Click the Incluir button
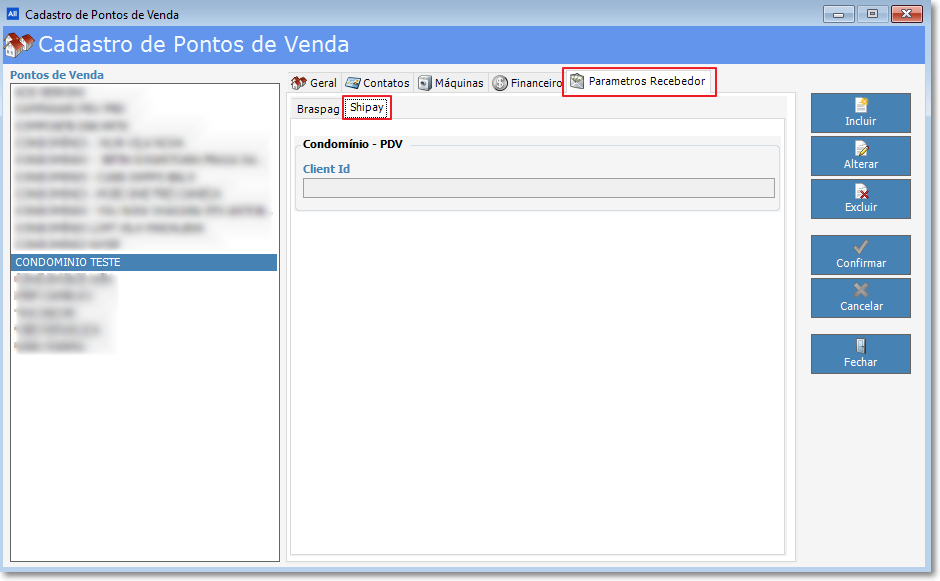This screenshot has height=581, width=940. point(860,112)
